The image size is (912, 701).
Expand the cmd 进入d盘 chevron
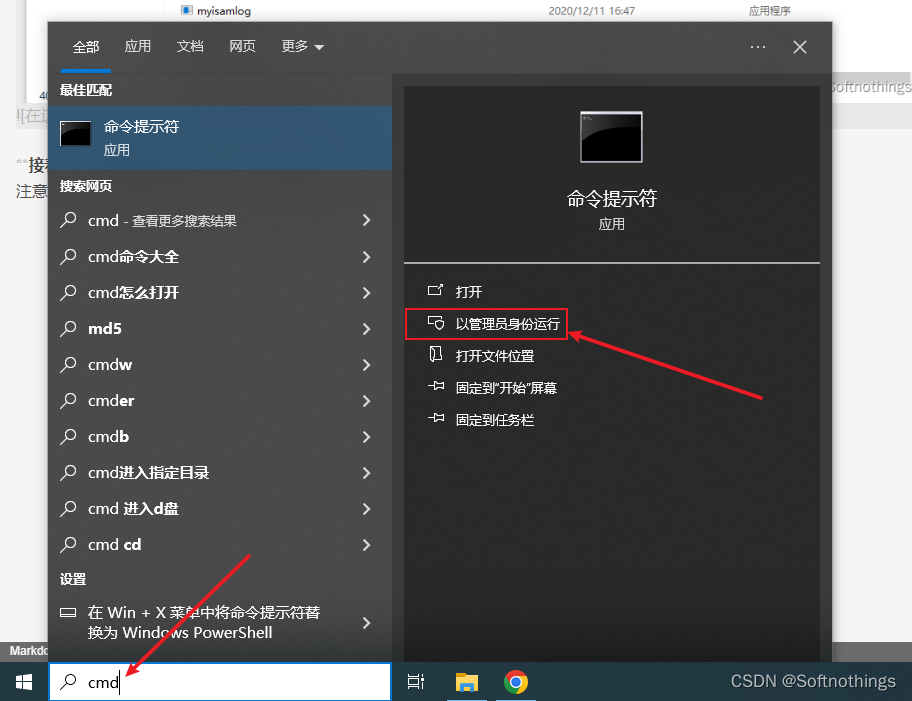366,509
